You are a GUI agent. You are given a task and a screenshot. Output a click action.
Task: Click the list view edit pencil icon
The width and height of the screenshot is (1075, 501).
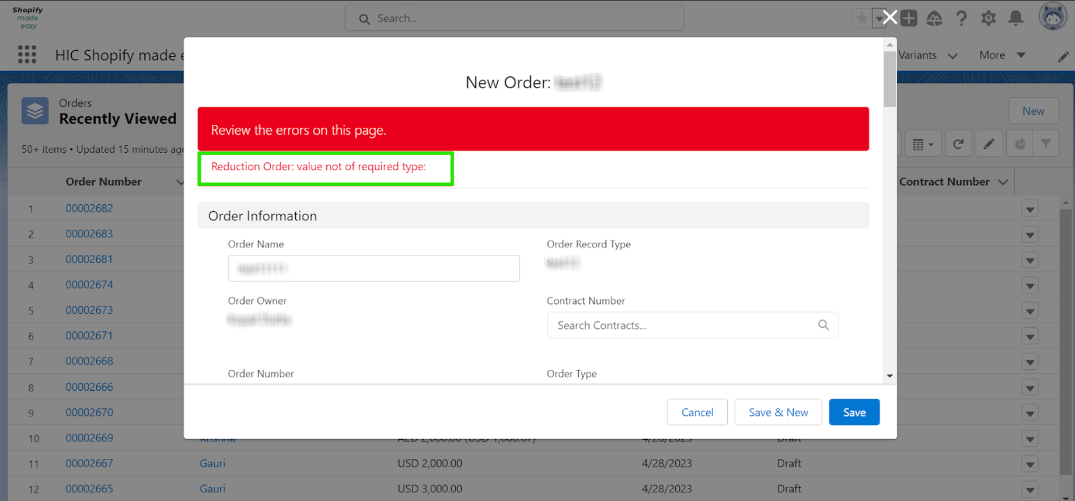coord(988,144)
